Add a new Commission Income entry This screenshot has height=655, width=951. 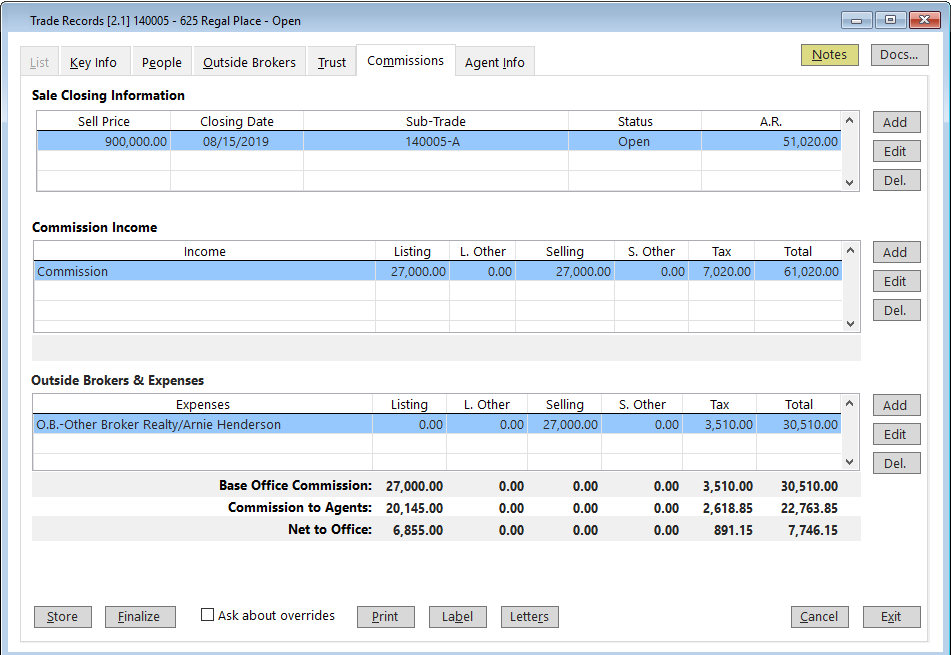(896, 252)
